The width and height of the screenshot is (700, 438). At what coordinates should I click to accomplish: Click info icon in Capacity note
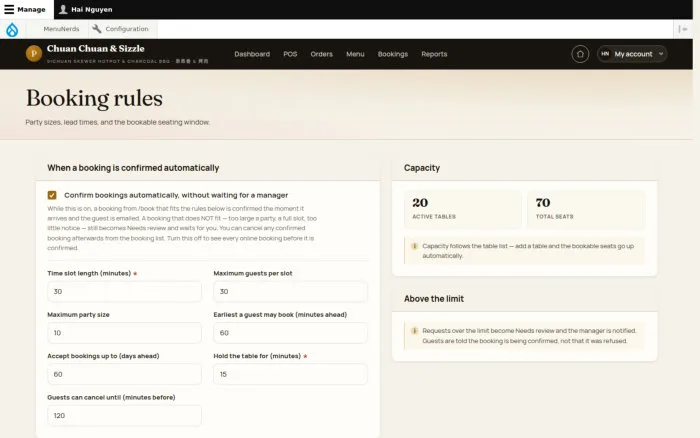pos(414,246)
